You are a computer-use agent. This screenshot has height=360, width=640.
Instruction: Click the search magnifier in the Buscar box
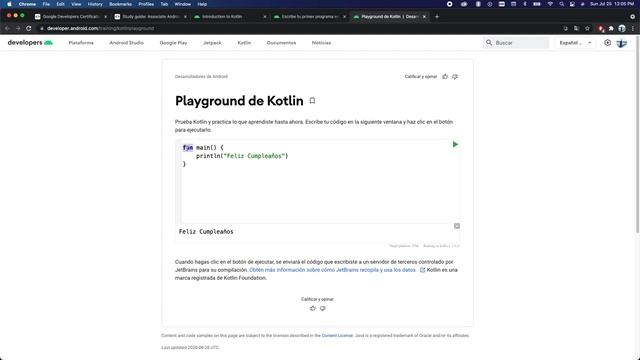(489, 42)
